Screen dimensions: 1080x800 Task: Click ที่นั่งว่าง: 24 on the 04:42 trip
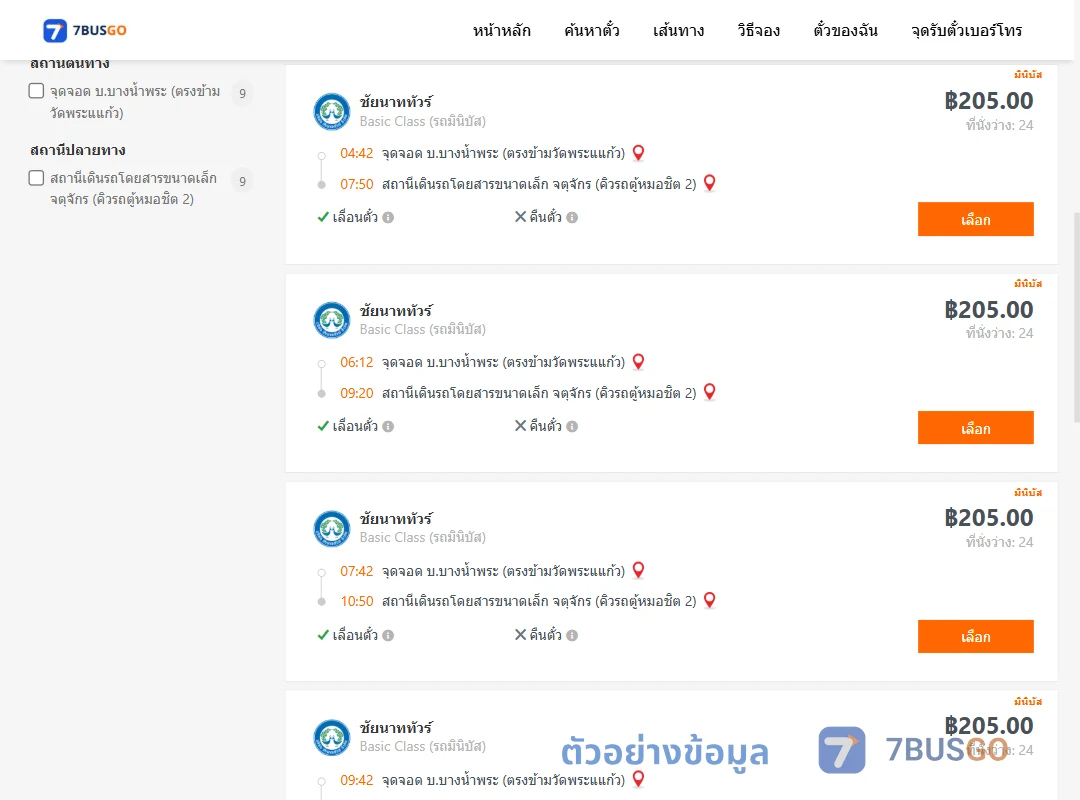999,125
